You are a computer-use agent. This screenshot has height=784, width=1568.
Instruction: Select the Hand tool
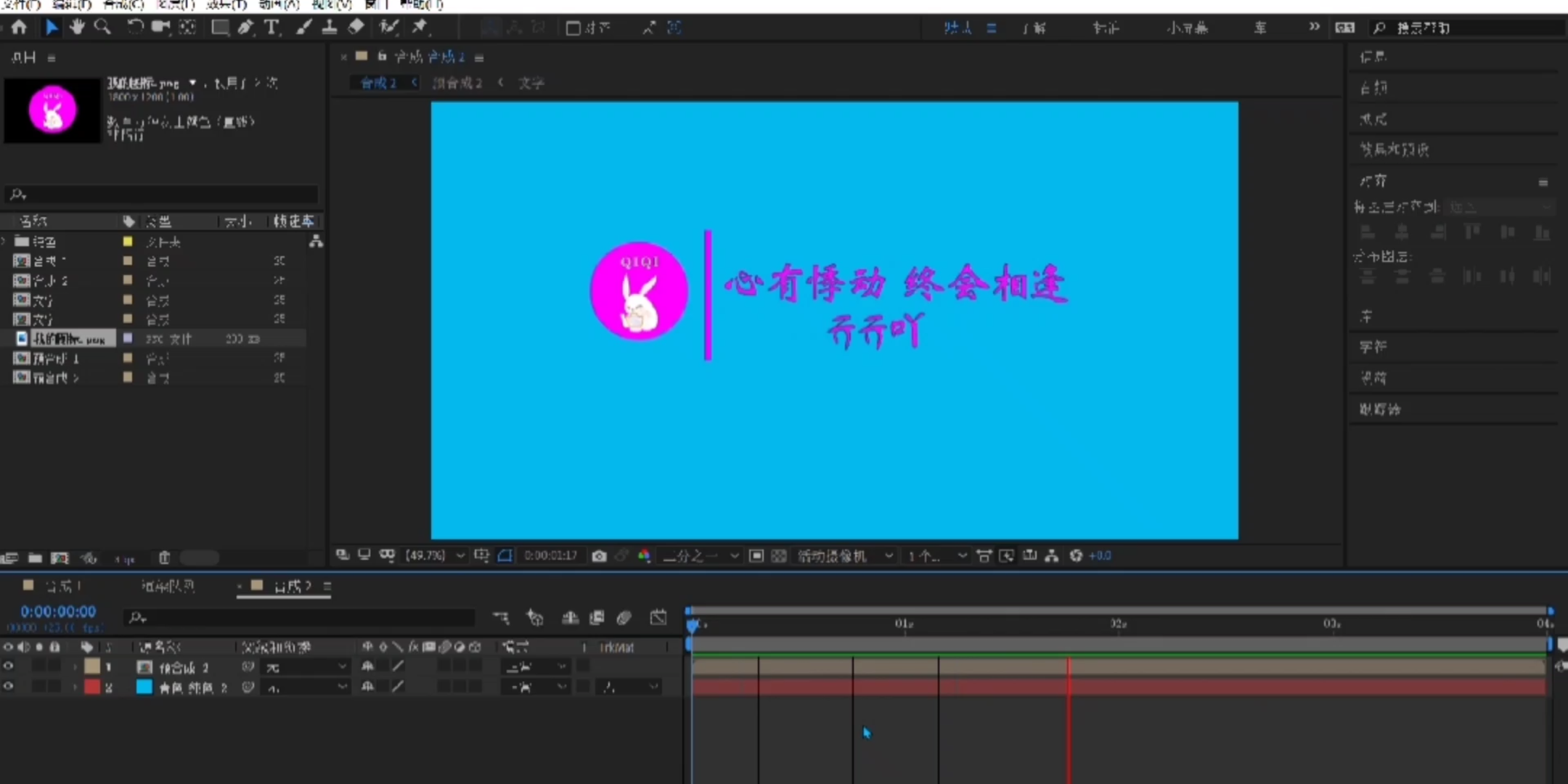[x=76, y=28]
